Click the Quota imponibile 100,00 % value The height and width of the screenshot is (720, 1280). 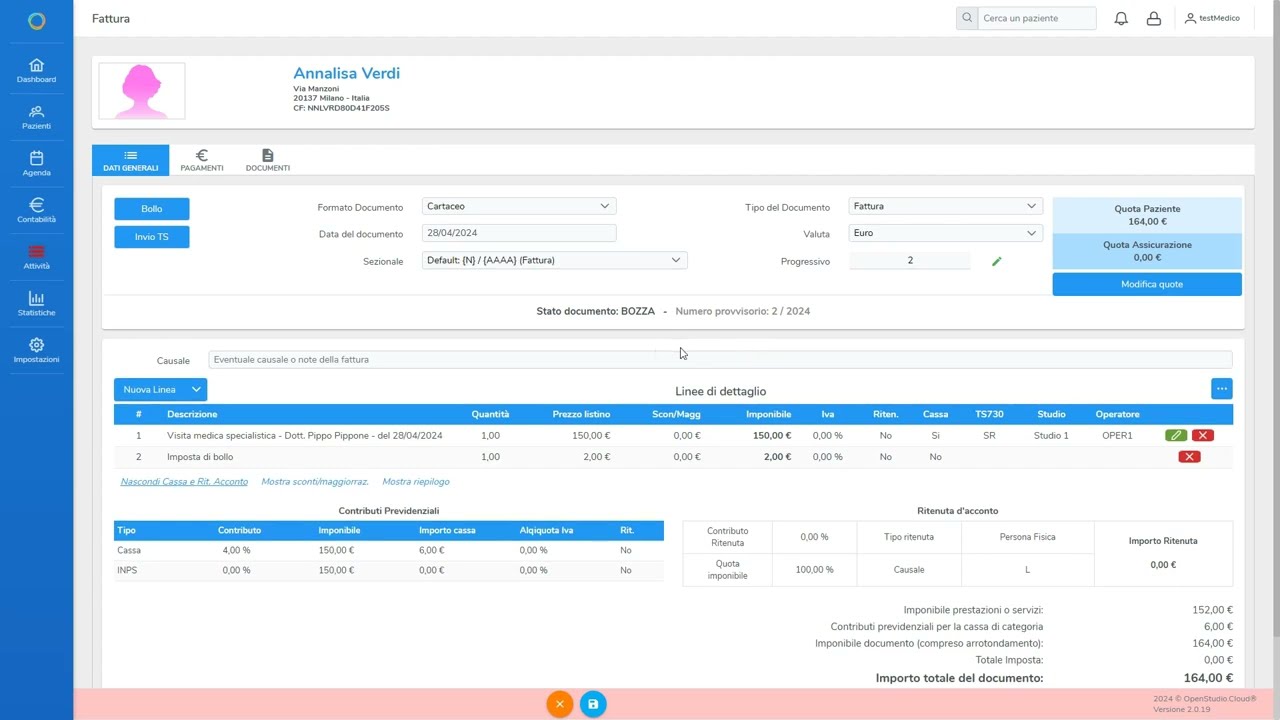[814, 570]
